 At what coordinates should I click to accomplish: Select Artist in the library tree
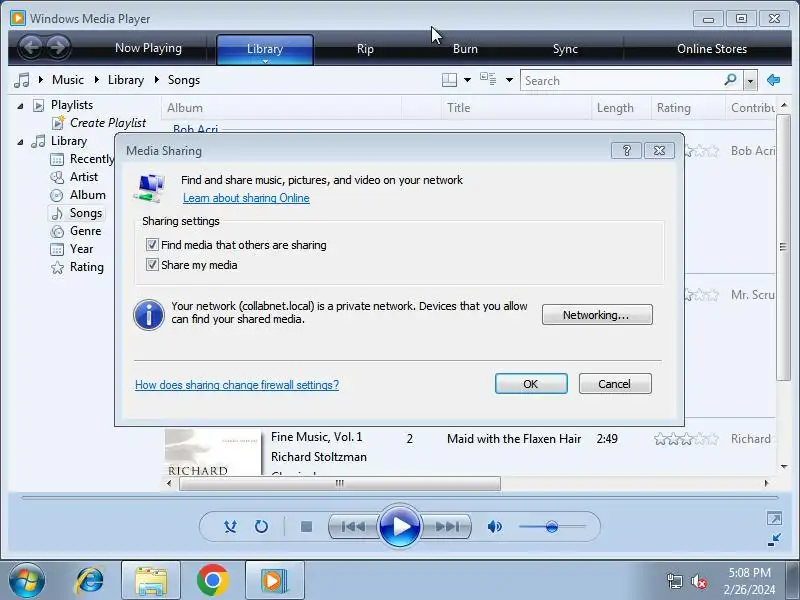pyautogui.click(x=84, y=177)
